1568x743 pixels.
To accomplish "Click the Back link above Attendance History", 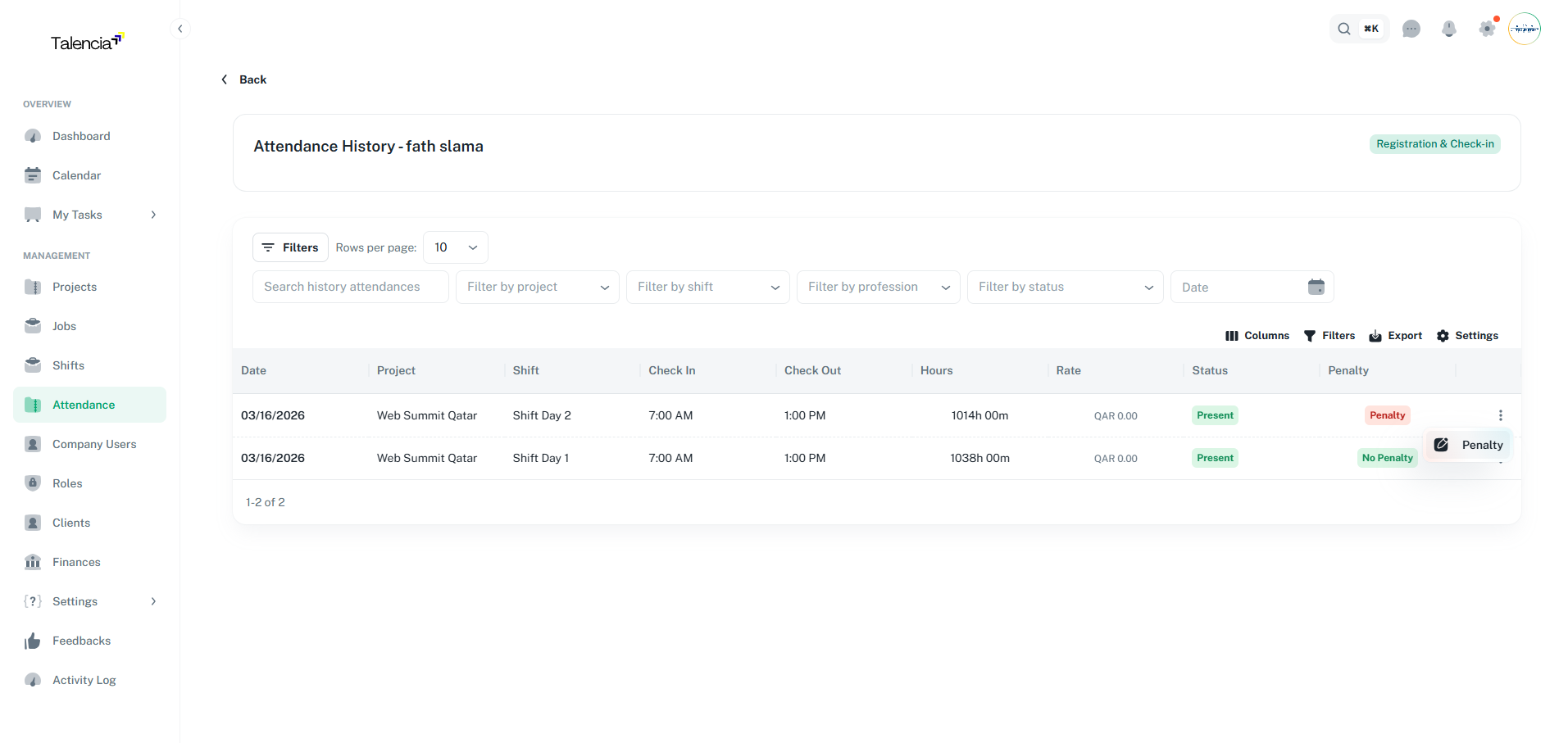I will point(243,79).
